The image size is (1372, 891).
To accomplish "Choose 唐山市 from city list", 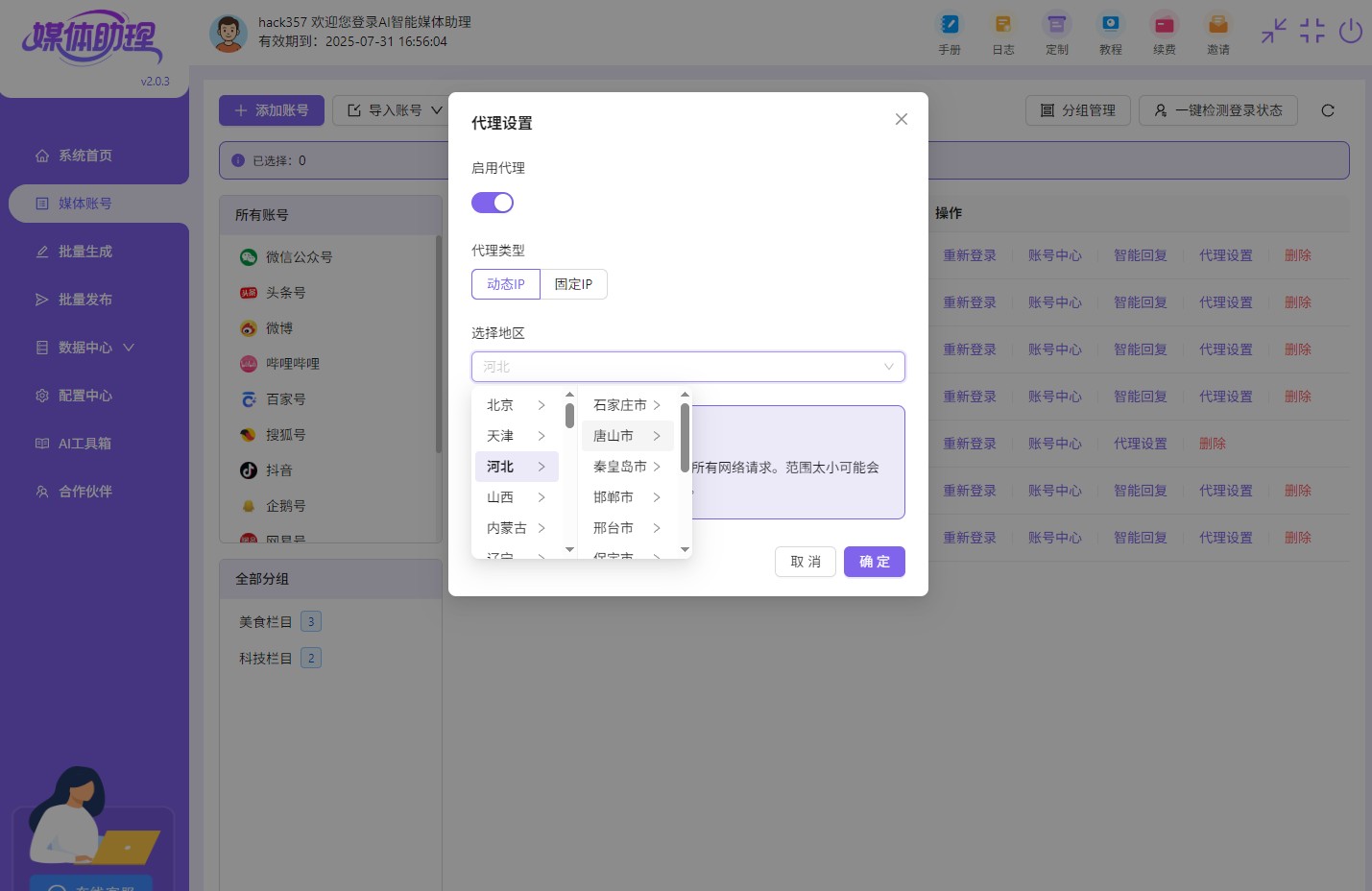I will coord(627,436).
